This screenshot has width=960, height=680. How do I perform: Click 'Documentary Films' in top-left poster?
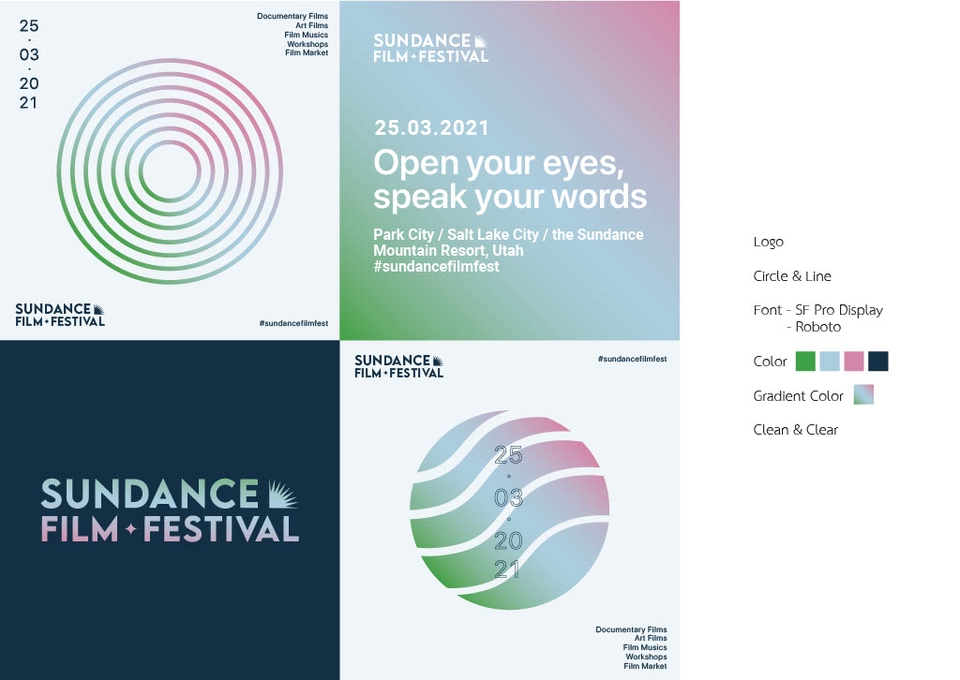(x=293, y=16)
